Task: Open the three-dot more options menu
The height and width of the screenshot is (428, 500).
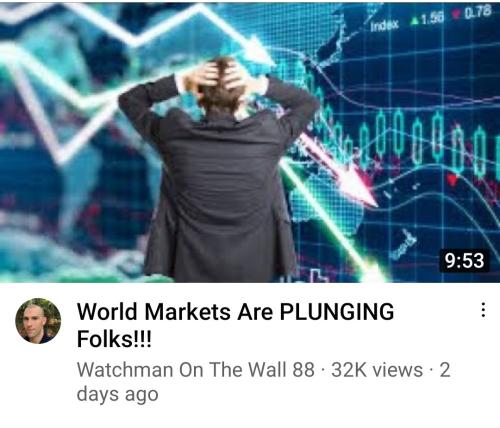Action: 483,310
